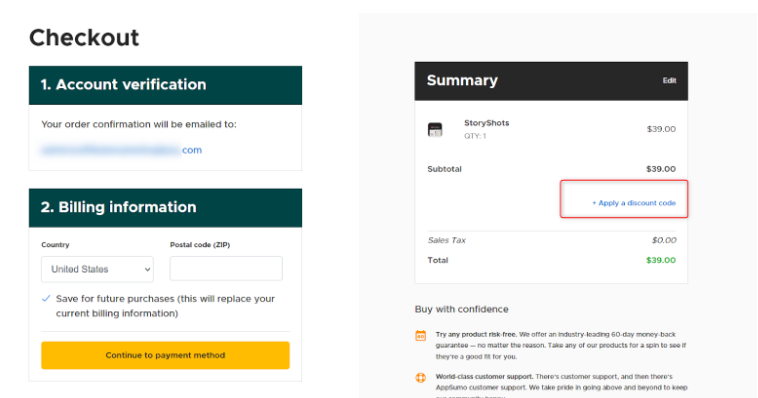Click the customer support lifebuoy icon
Screen dimensions: 758x398
click(421, 378)
